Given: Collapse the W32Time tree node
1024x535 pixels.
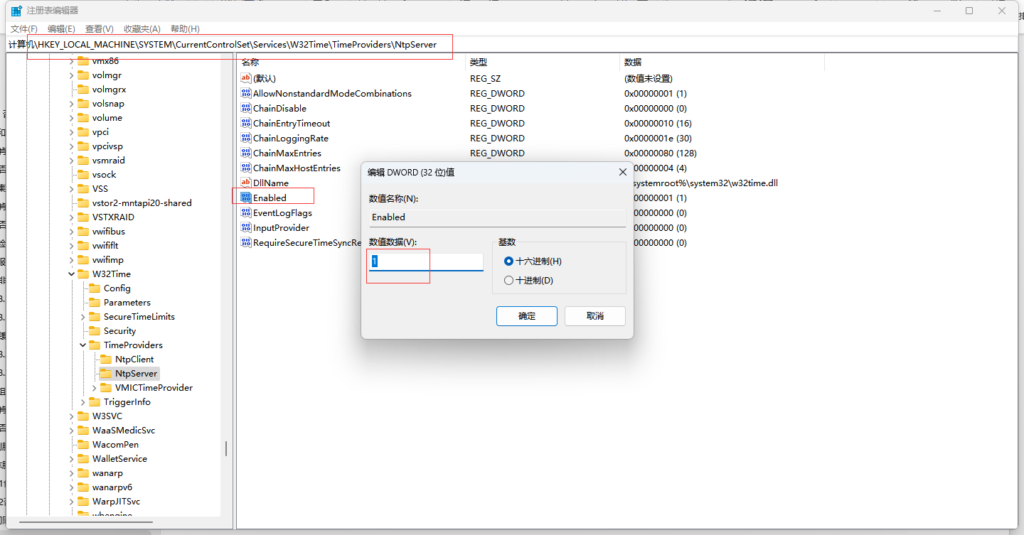Looking at the screenshot, I should click(71, 274).
